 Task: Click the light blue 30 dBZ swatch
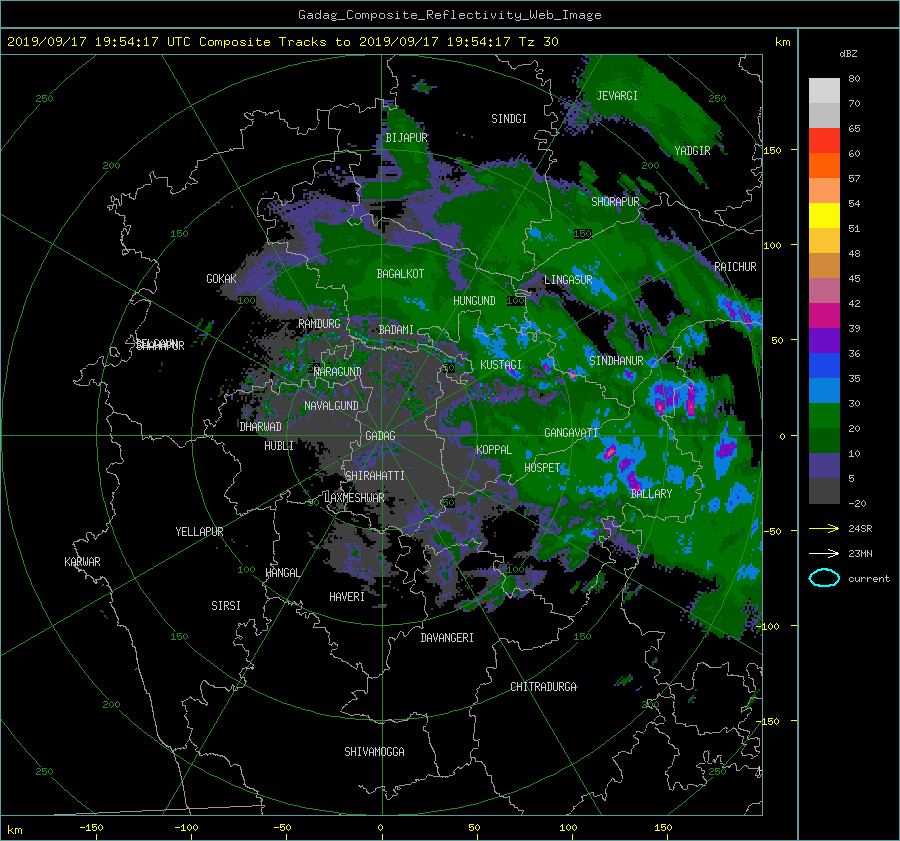point(824,390)
